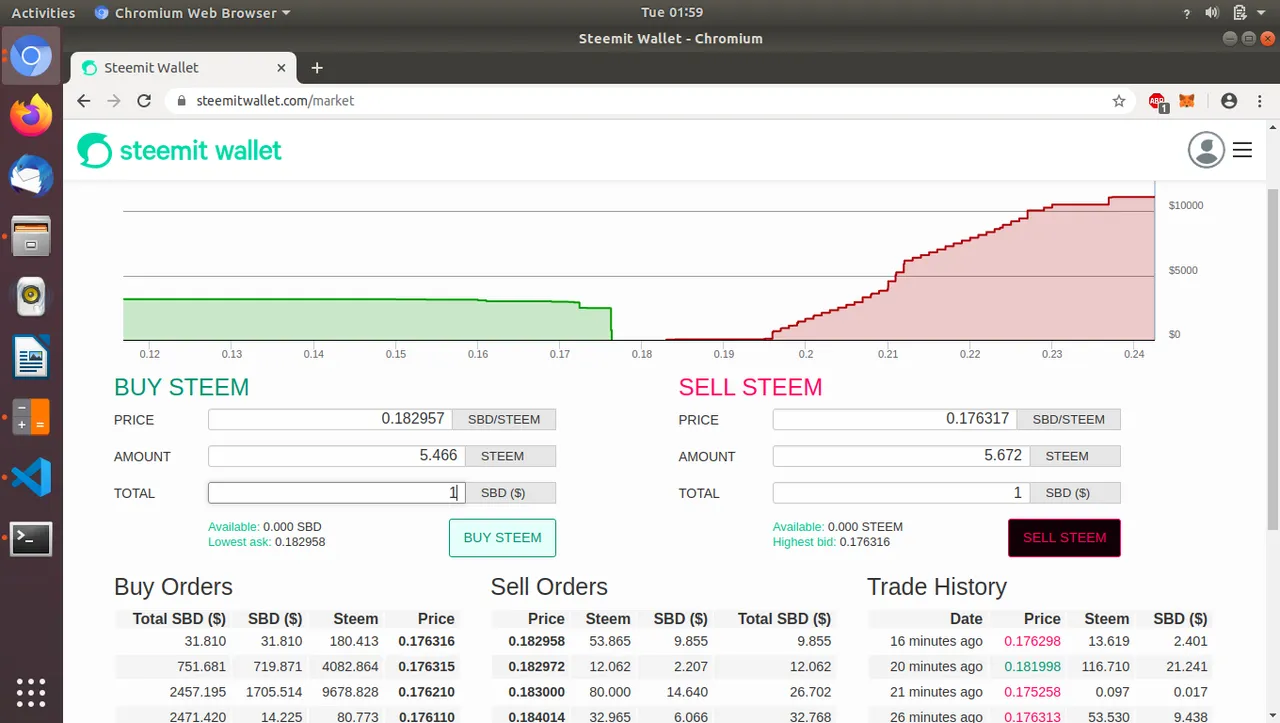The width and height of the screenshot is (1280, 723).
Task: Show Applications grid icon
Action: (x=31, y=692)
